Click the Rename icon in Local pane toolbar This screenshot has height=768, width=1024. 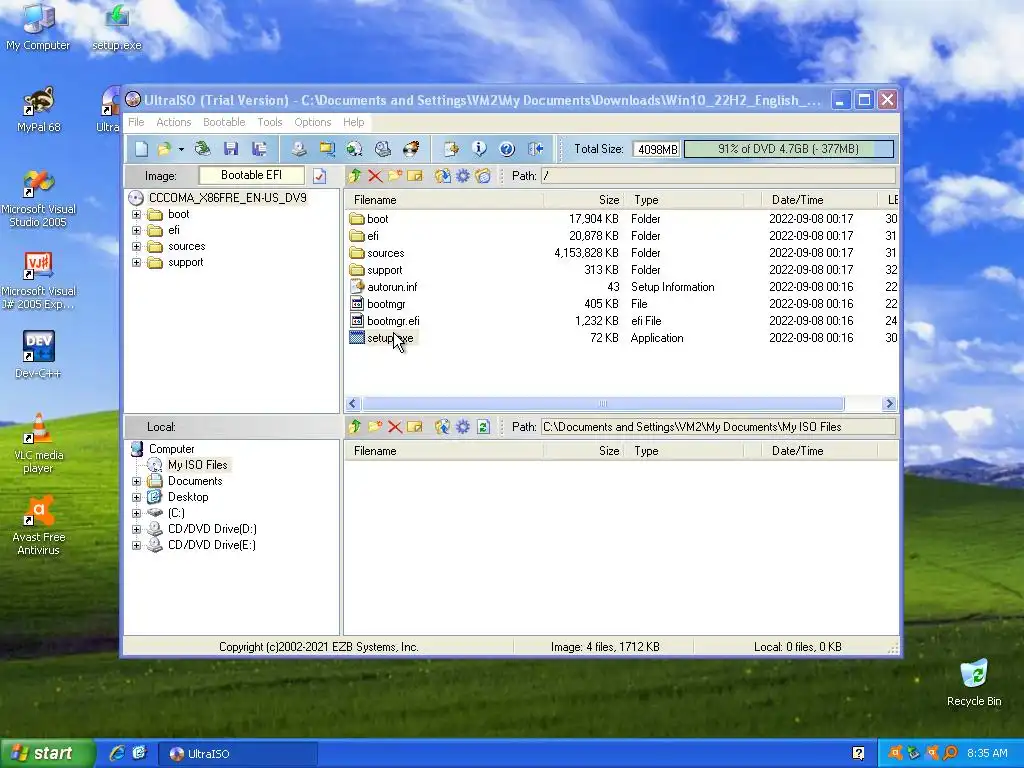point(415,427)
